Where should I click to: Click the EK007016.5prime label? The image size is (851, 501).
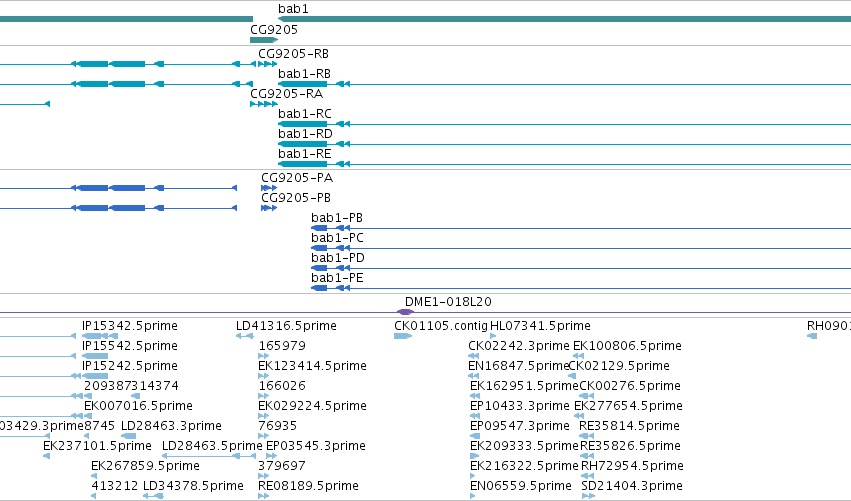tap(138, 407)
